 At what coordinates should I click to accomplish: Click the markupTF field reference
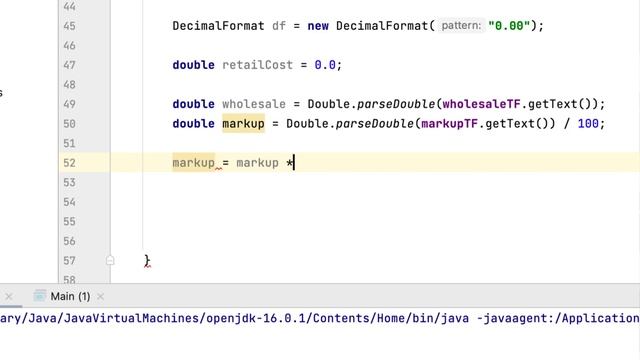(449, 124)
